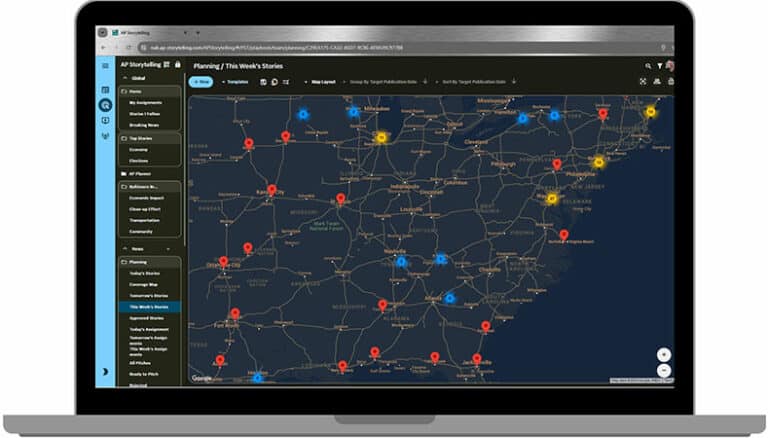This screenshot has width=768, height=438.
Task: Open Coverage Map
Action: (x=144, y=285)
